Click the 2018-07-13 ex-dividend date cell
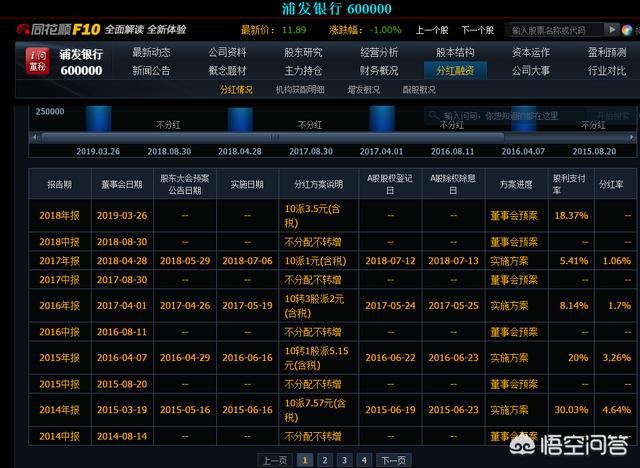This screenshot has width=640, height=468. 453,261
